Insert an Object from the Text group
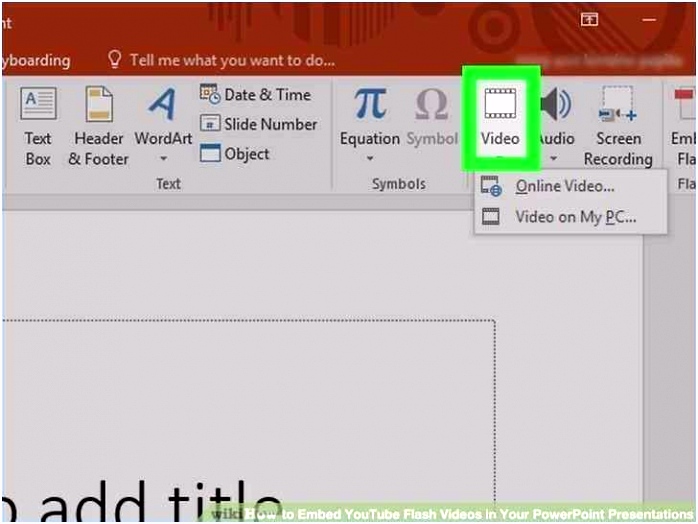 tap(236, 154)
